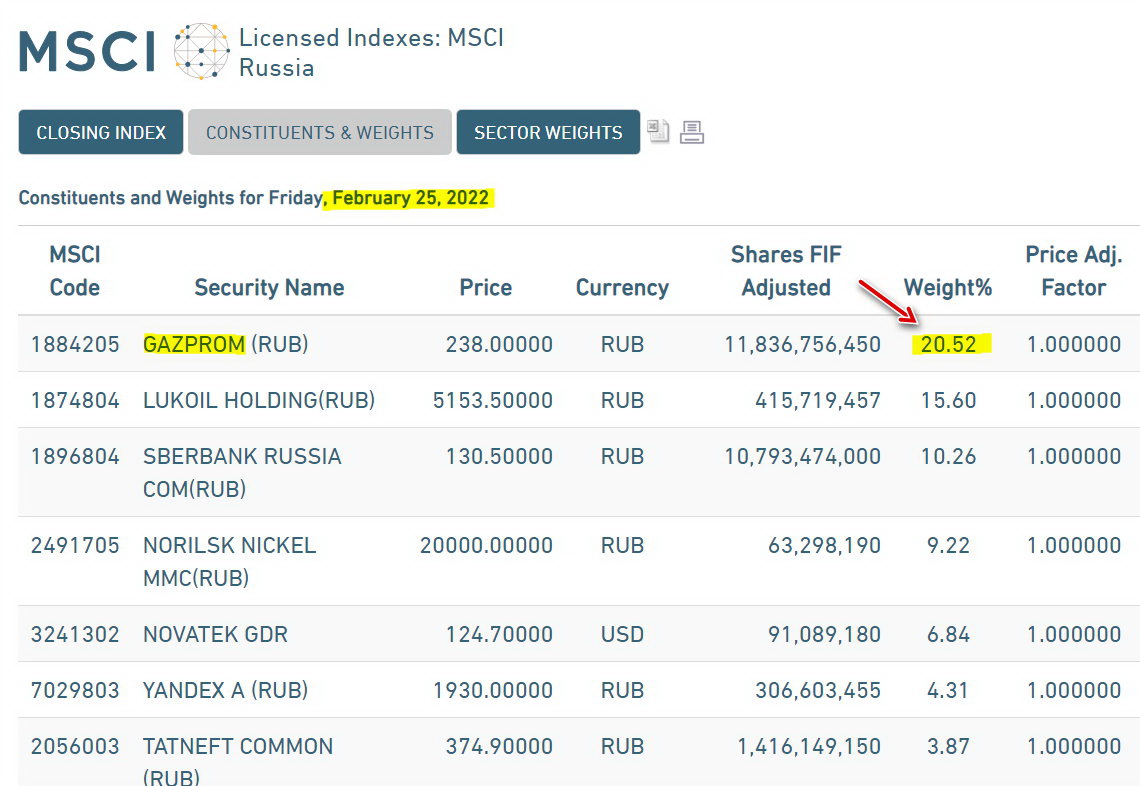Click the globe network logo icon
This screenshot has width=1140, height=786.
201,51
